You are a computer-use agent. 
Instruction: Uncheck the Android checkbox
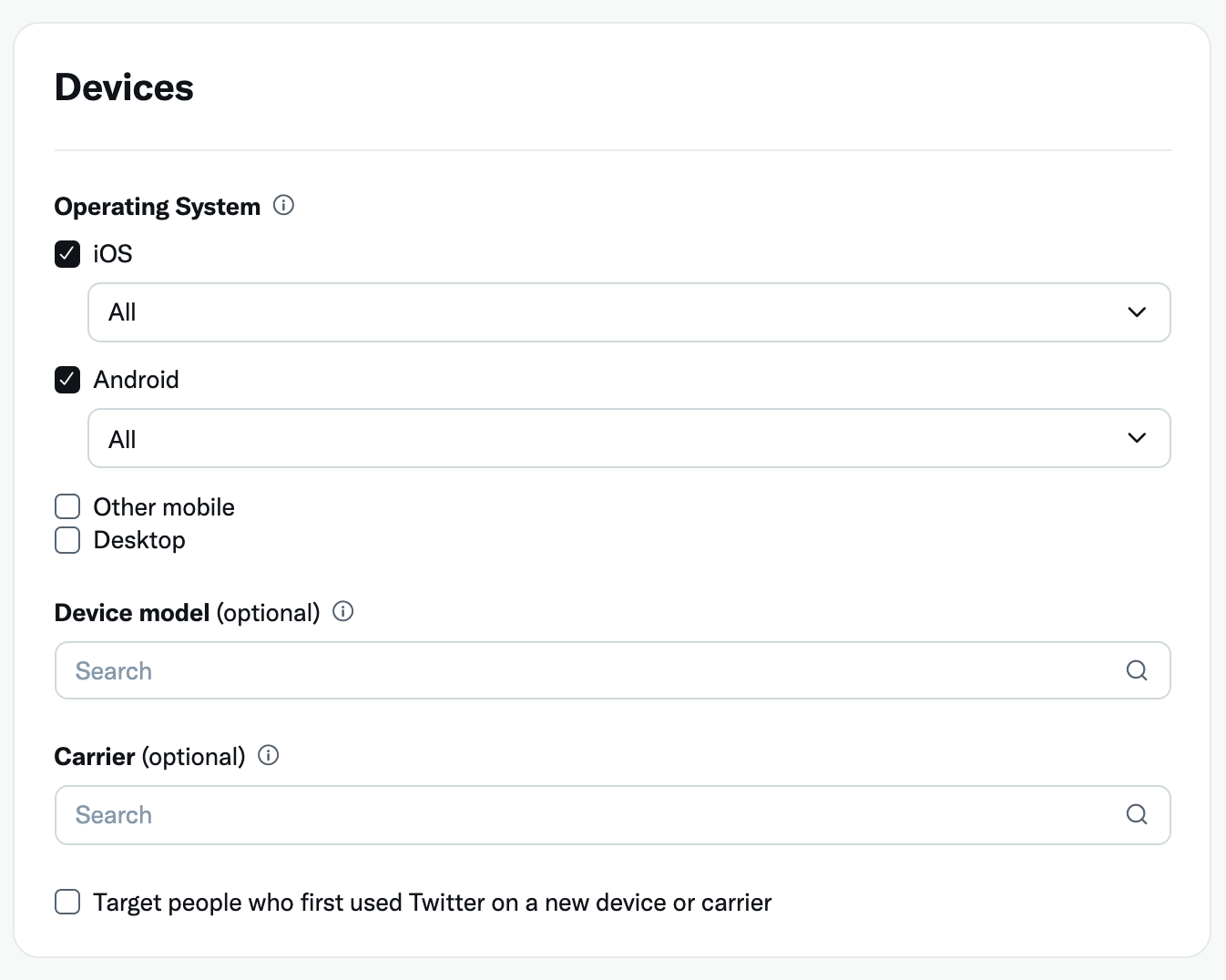pos(67,379)
